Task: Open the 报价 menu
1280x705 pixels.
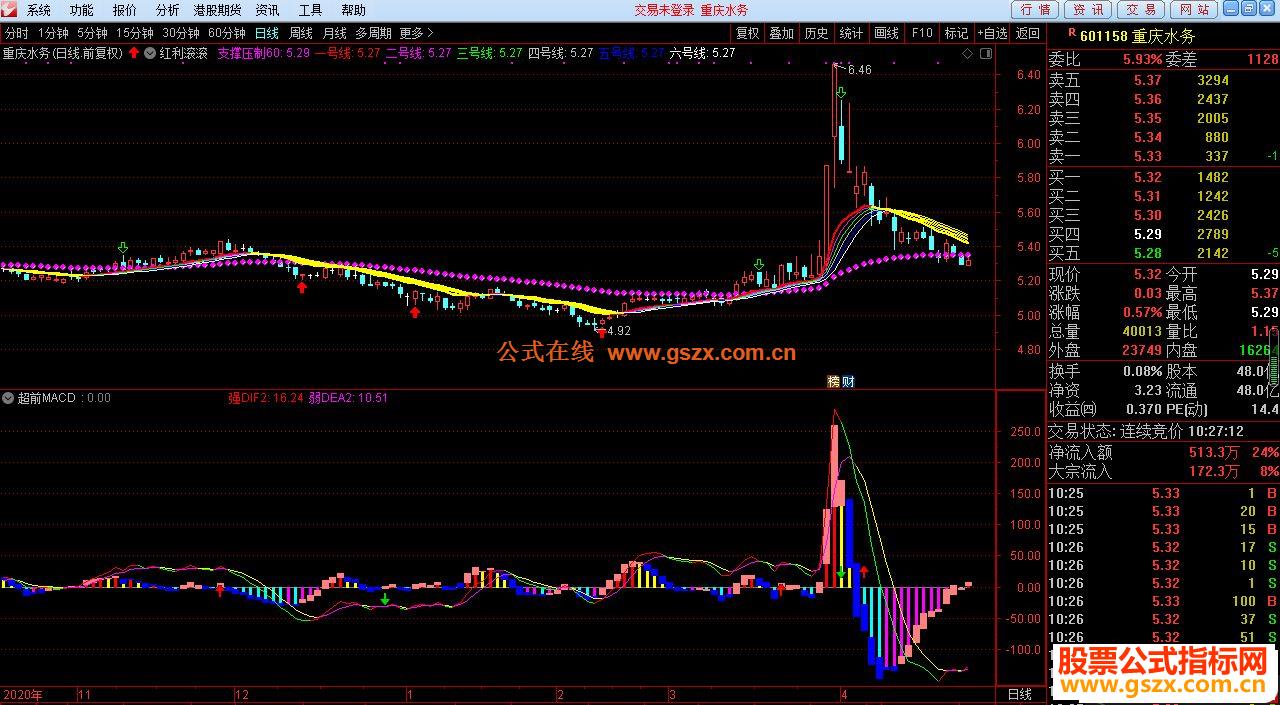Action: coord(125,10)
